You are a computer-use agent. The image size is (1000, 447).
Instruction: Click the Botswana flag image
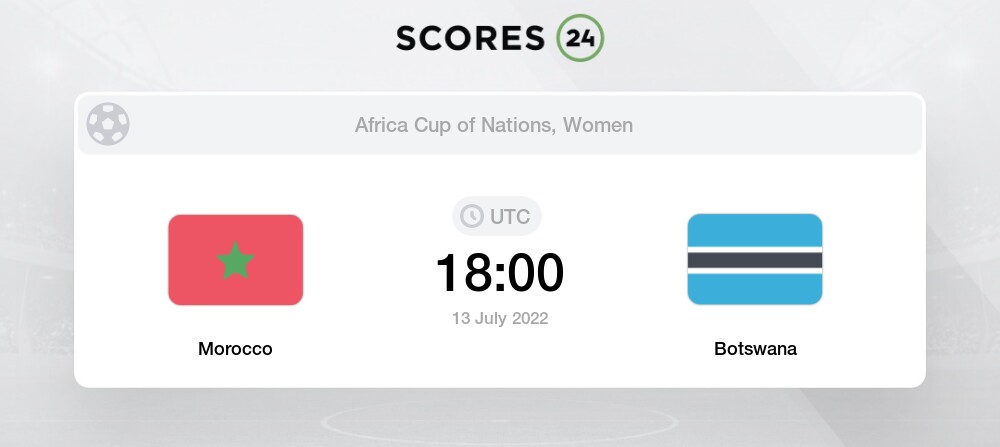(755, 259)
